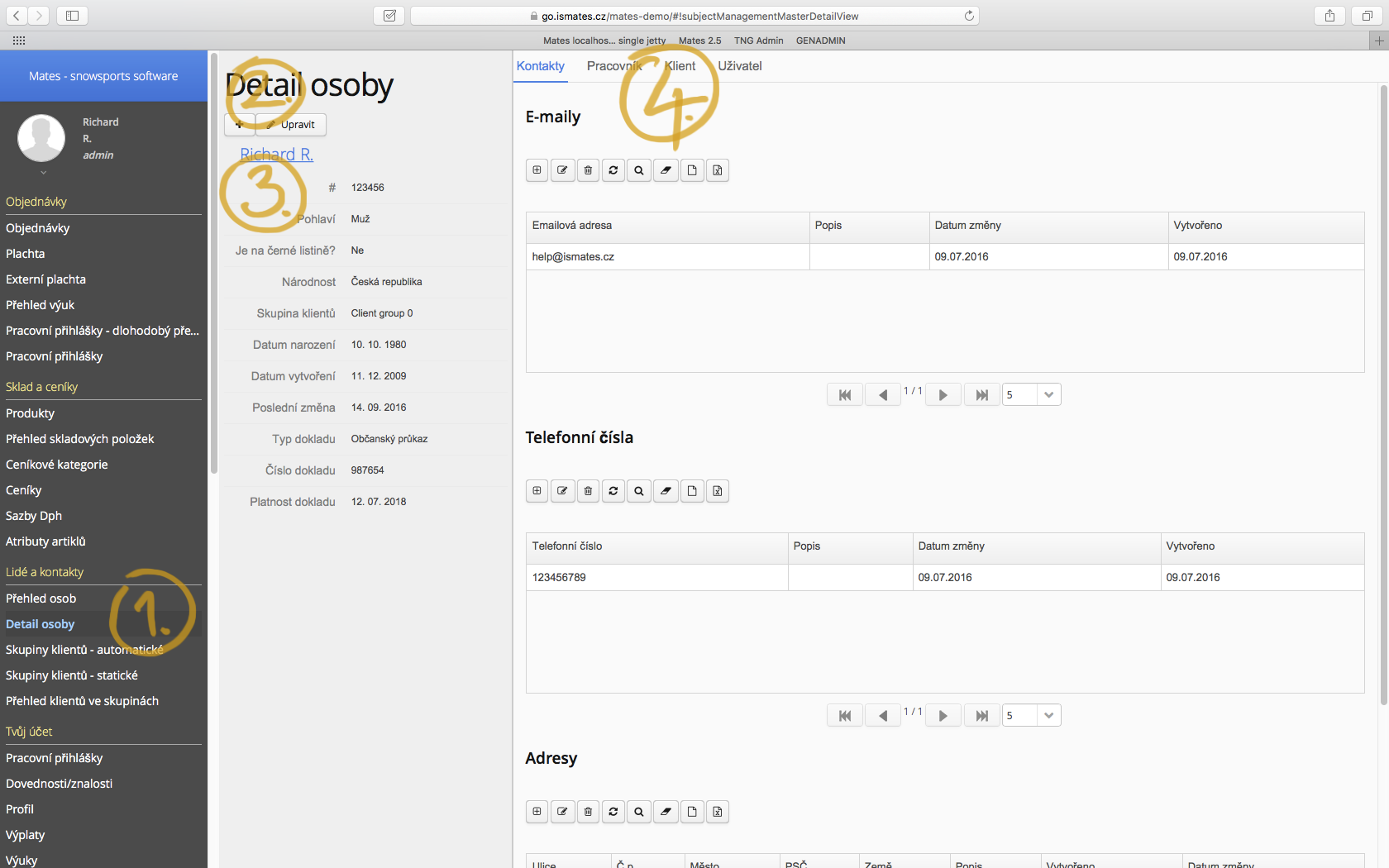This screenshot has height=868, width=1389.
Task: Clear filter with E-maily eraser icon
Action: tap(666, 170)
